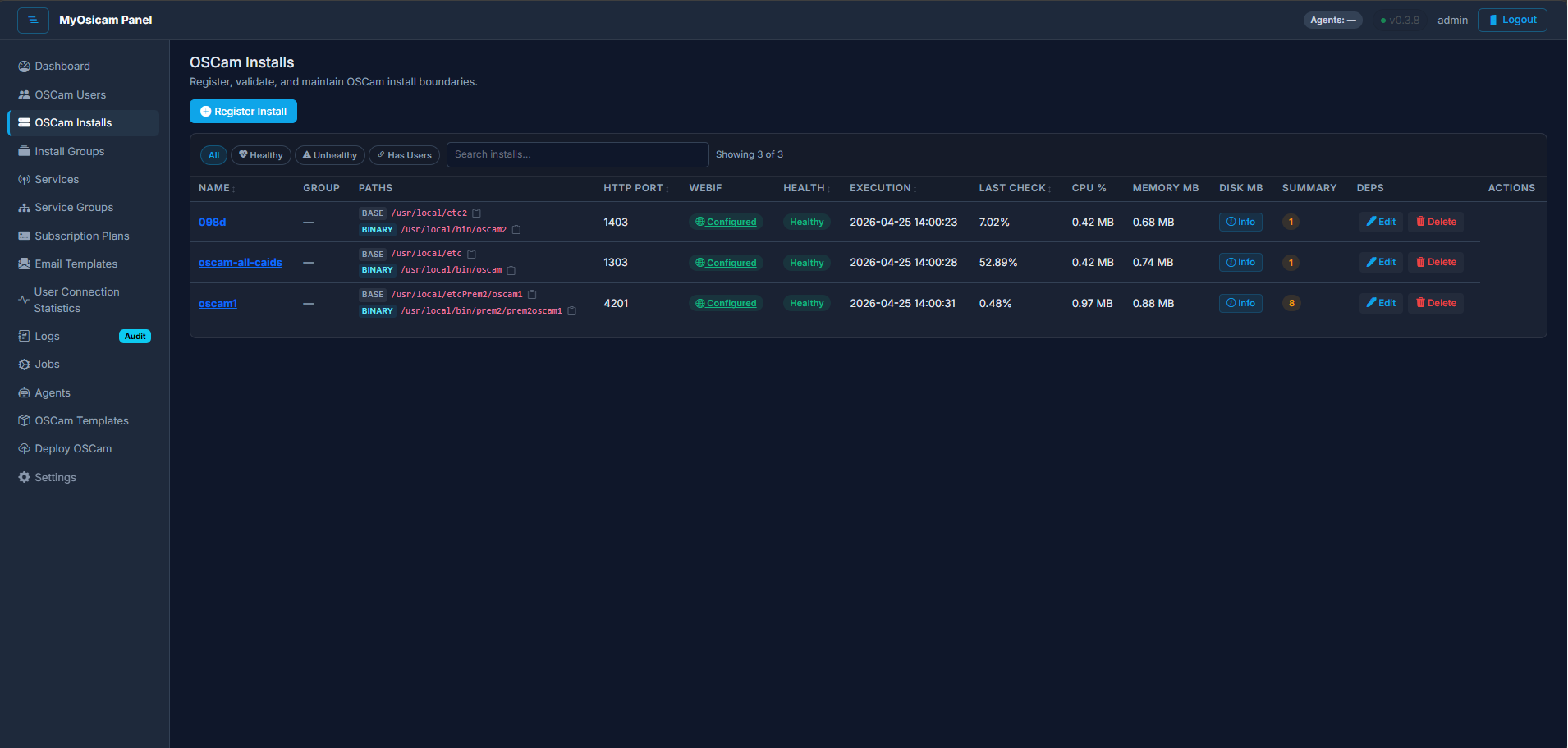Open the 098d install link
The width and height of the screenshot is (1568, 748).
tap(212, 223)
